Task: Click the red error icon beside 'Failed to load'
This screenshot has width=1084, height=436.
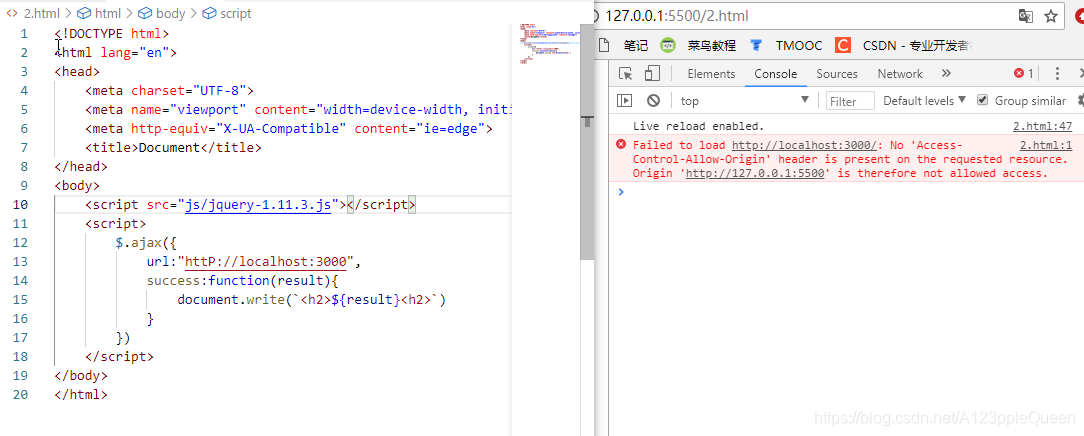Action: [621, 144]
